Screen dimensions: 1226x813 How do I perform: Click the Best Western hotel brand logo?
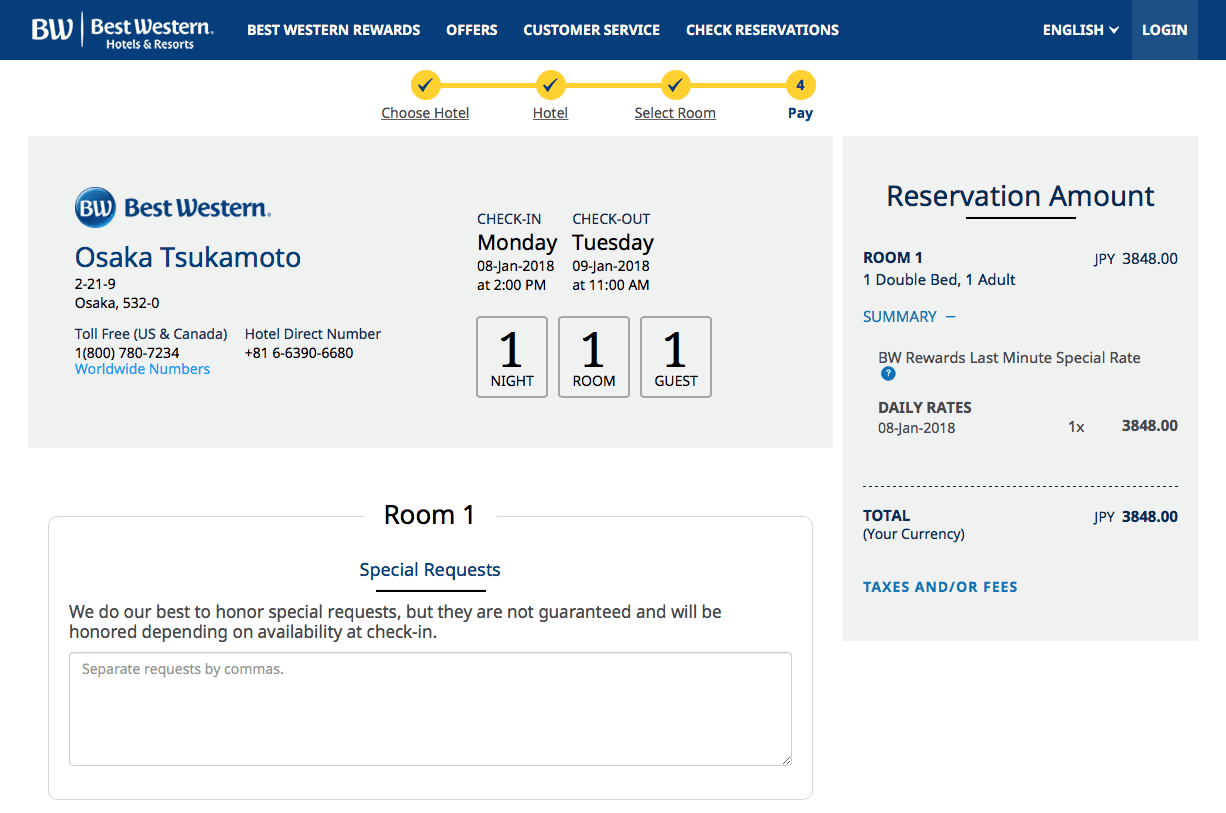(x=173, y=208)
